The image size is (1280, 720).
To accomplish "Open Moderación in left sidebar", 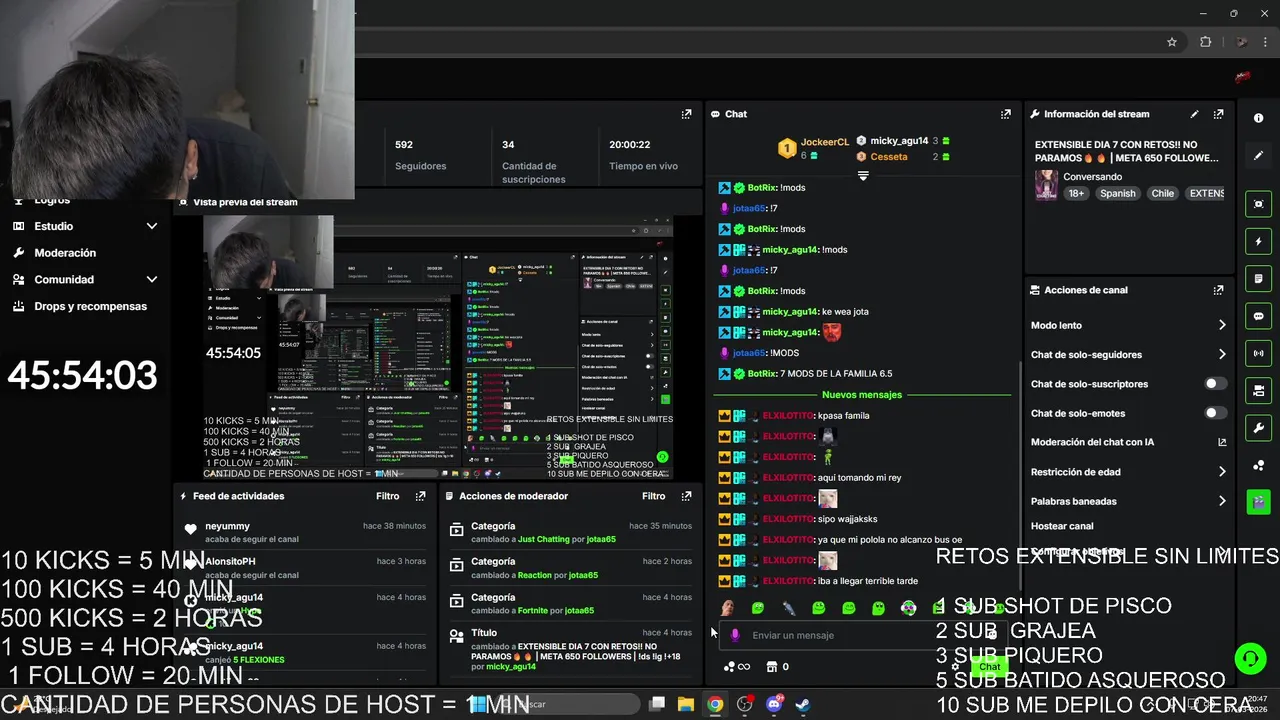I will [65, 253].
